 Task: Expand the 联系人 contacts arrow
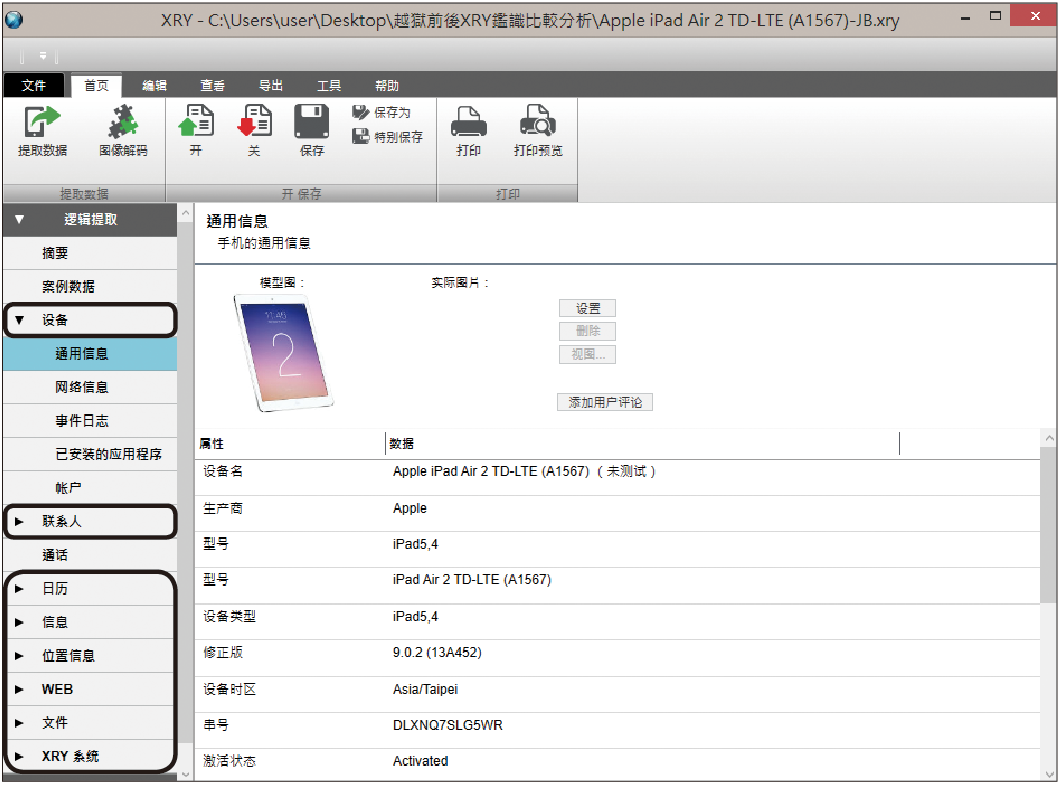pyautogui.click(x=20, y=522)
